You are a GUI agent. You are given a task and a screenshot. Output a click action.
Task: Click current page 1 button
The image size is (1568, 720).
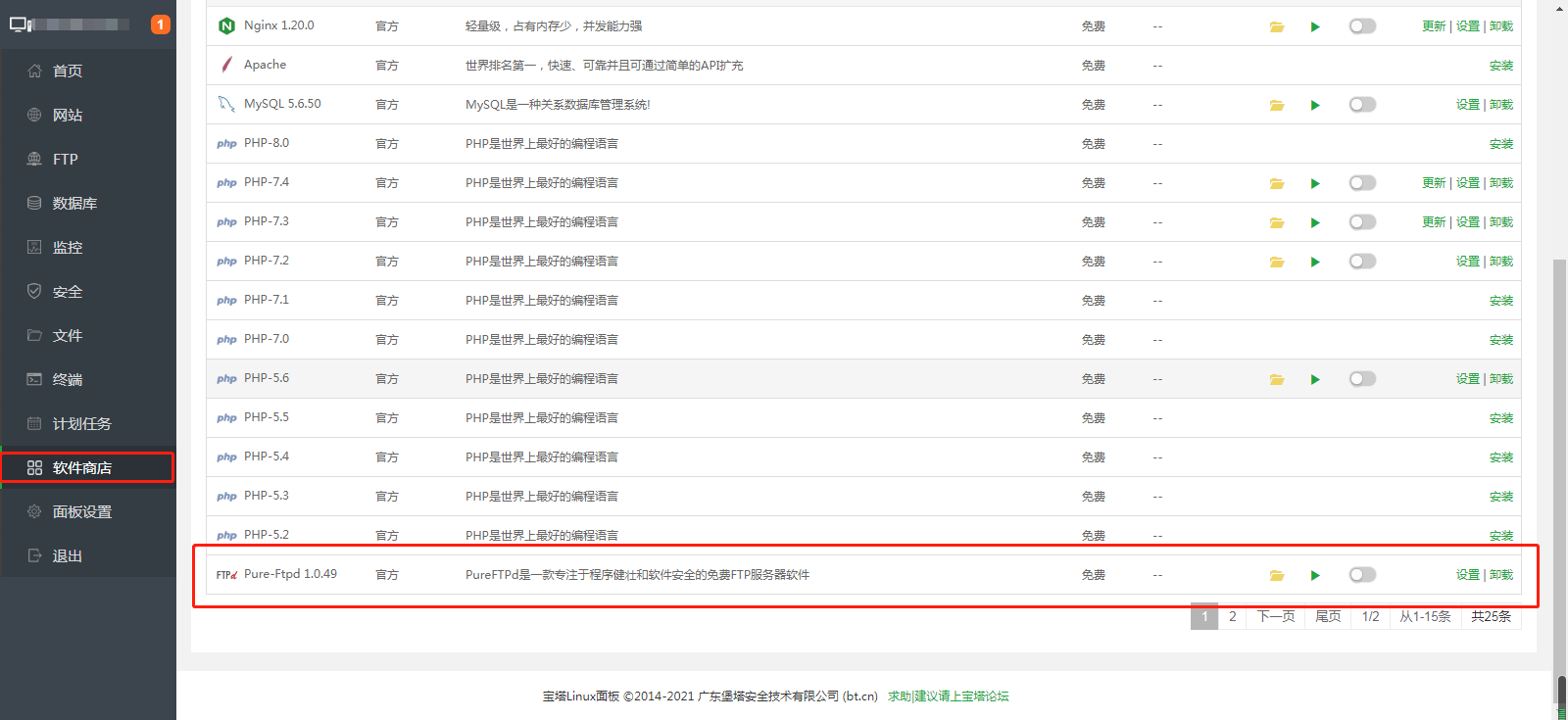(x=1204, y=616)
